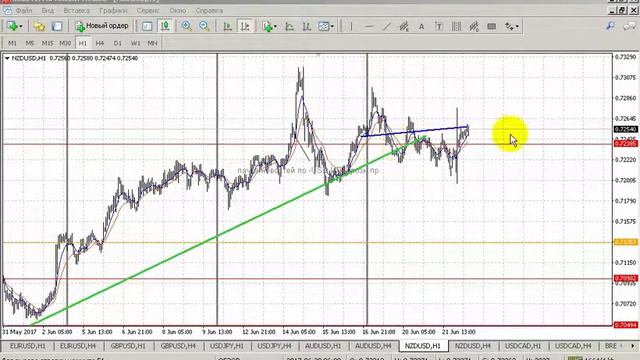
Task: Switch timeframe to W1
Action: click(136, 43)
